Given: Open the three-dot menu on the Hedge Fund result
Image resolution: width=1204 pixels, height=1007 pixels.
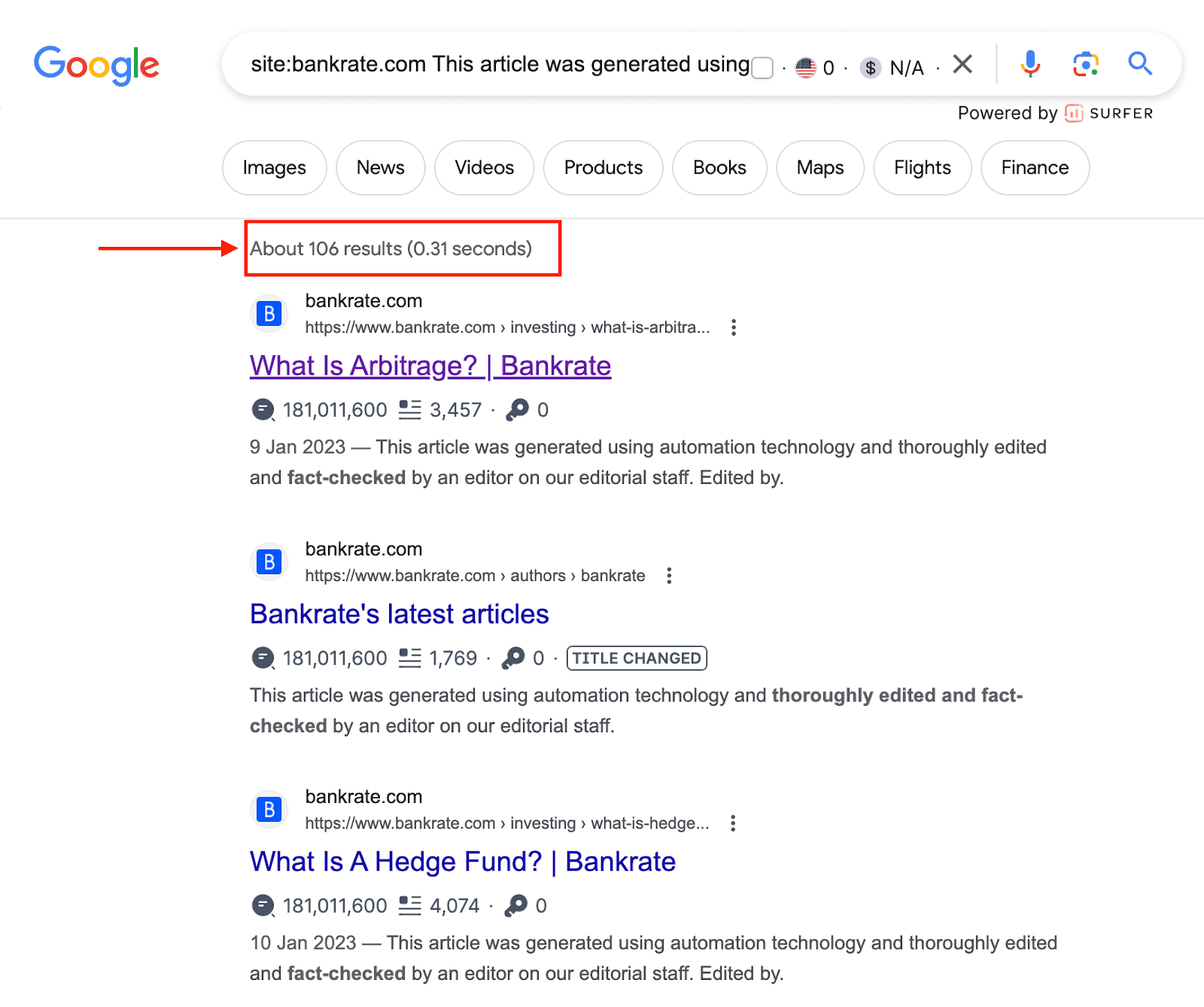Looking at the screenshot, I should [733, 823].
